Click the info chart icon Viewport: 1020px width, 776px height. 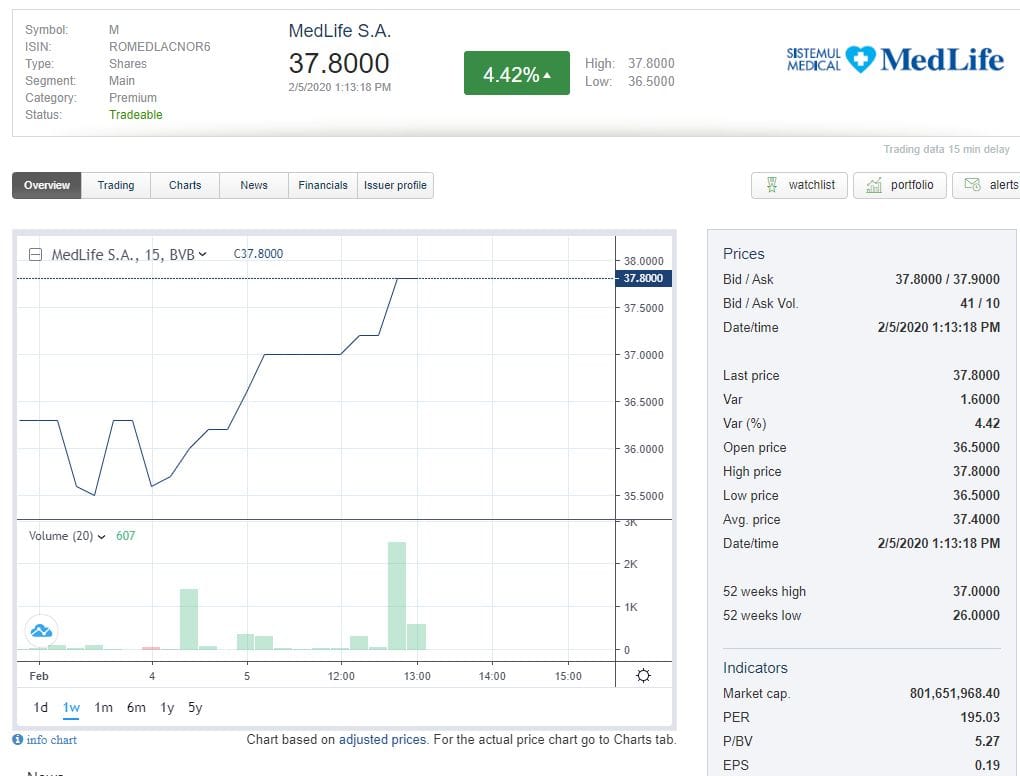point(18,740)
